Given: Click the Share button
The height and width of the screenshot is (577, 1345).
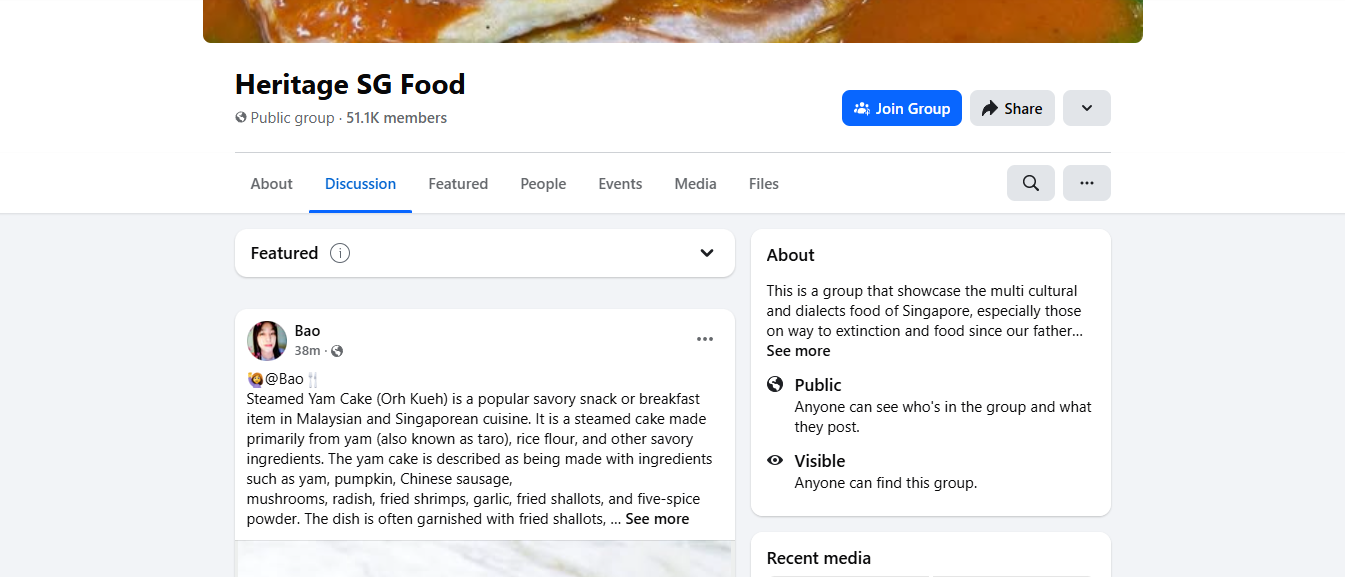Looking at the screenshot, I should click(x=1012, y=108).
